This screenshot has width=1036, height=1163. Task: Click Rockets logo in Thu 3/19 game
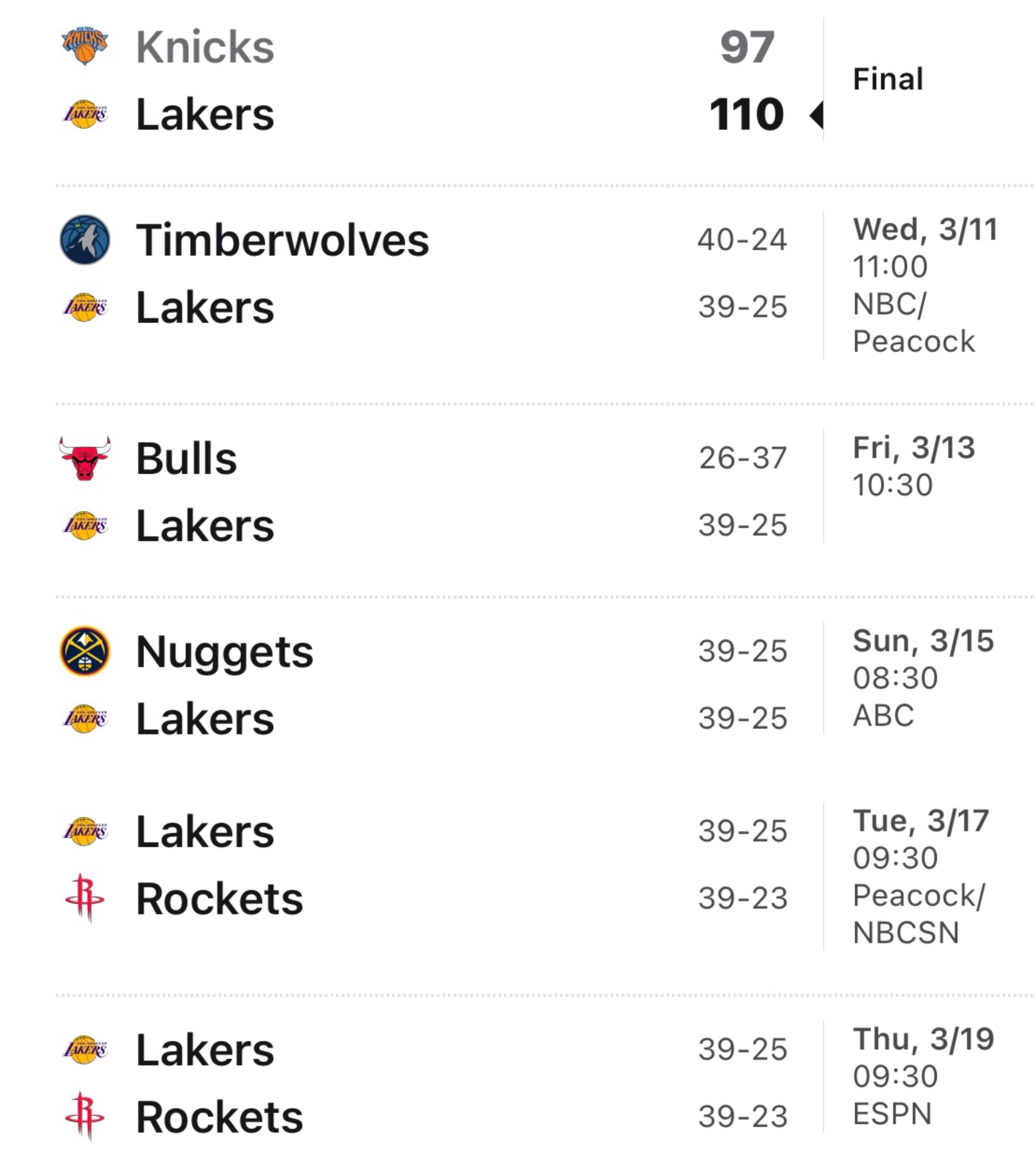tap(85, 1116)
